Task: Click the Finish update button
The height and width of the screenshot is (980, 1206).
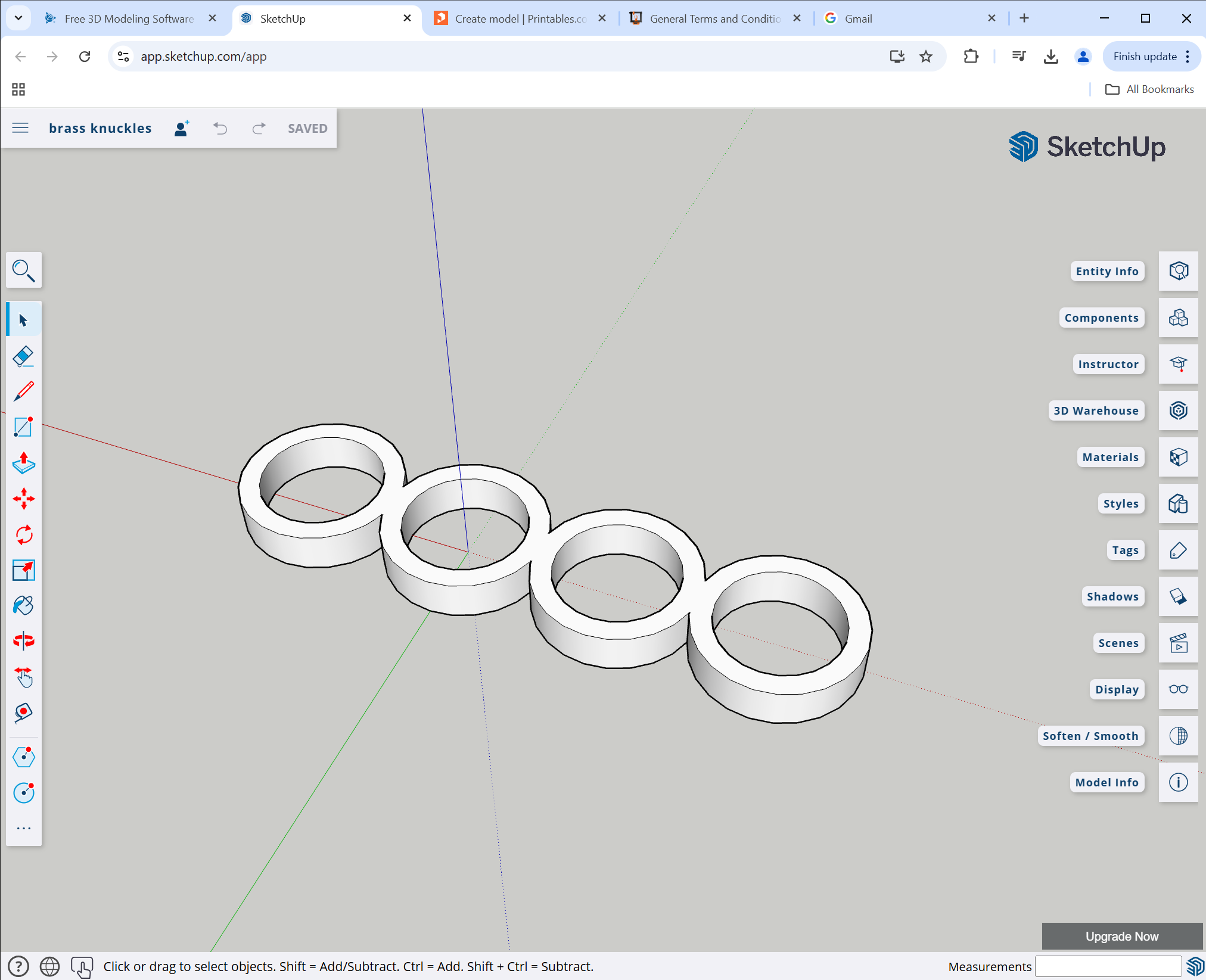Action: [x=1152, y=57]
